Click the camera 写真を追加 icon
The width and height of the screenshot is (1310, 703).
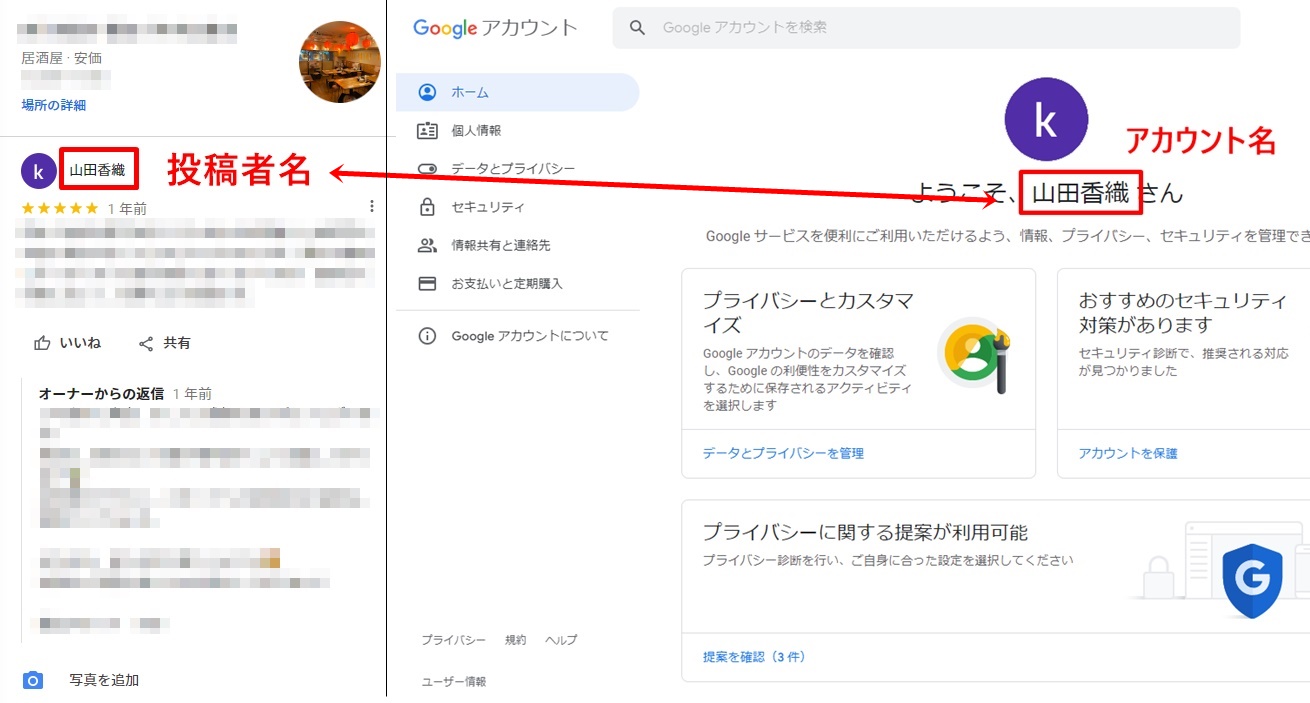[33, 680]
